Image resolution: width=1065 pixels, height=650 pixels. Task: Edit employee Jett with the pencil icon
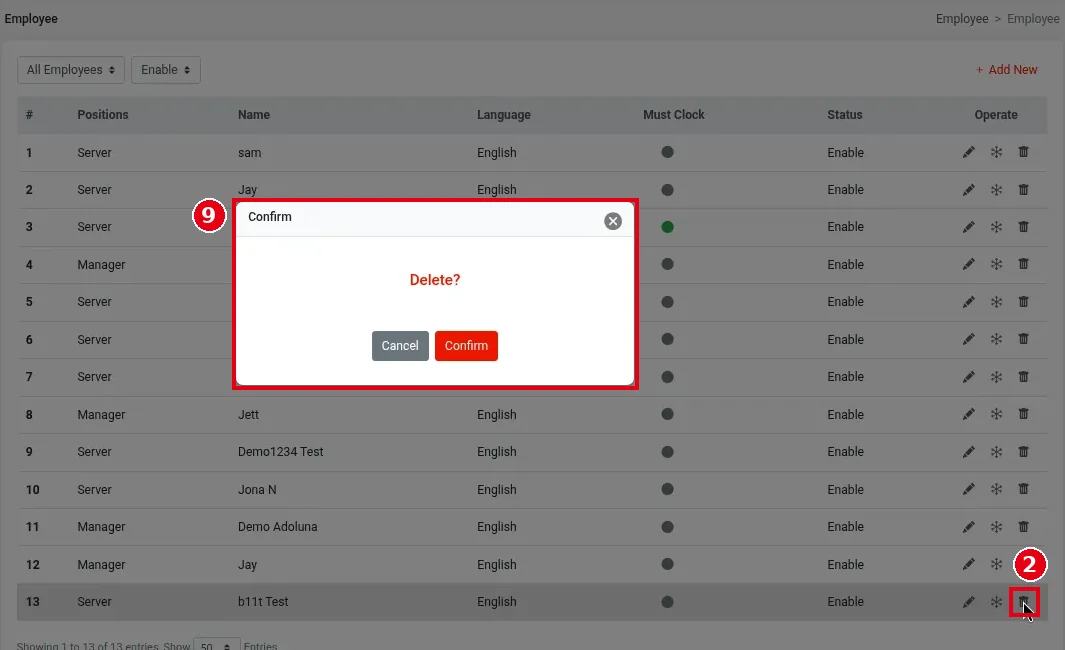point(969,414)
